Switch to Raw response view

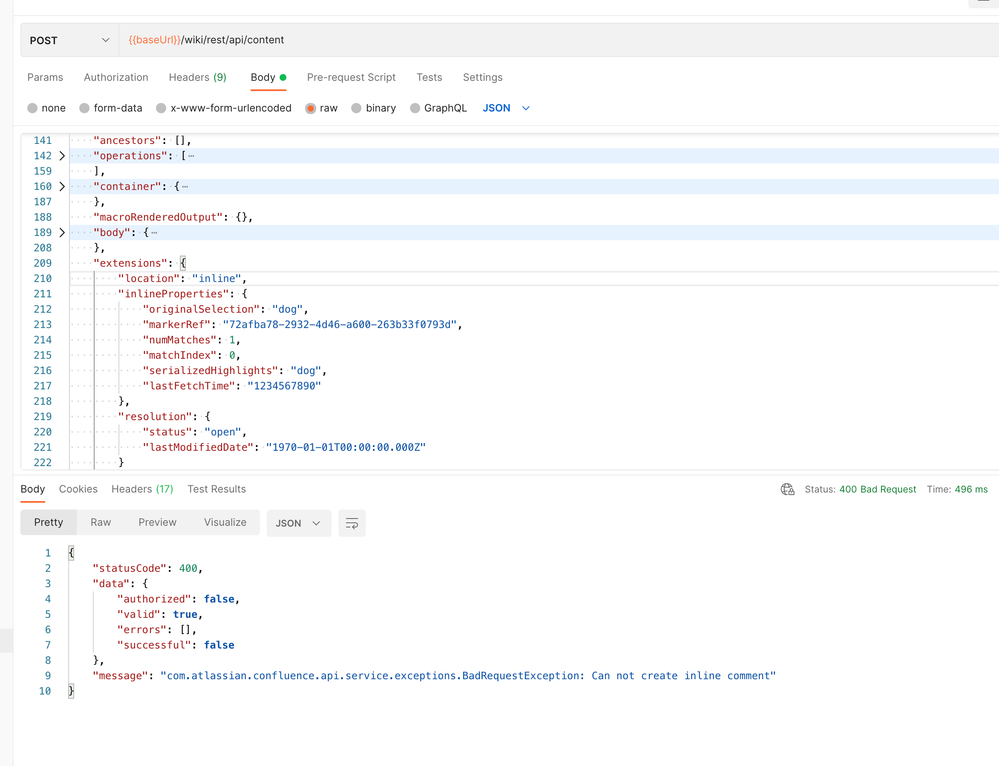(x=101, y=523)
